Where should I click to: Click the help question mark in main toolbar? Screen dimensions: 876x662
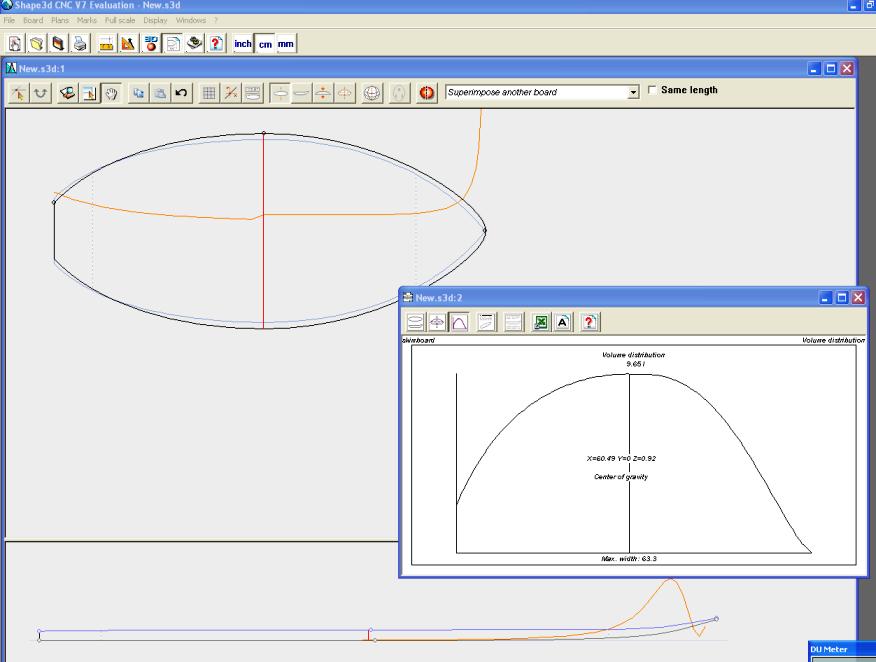(215, 43)
